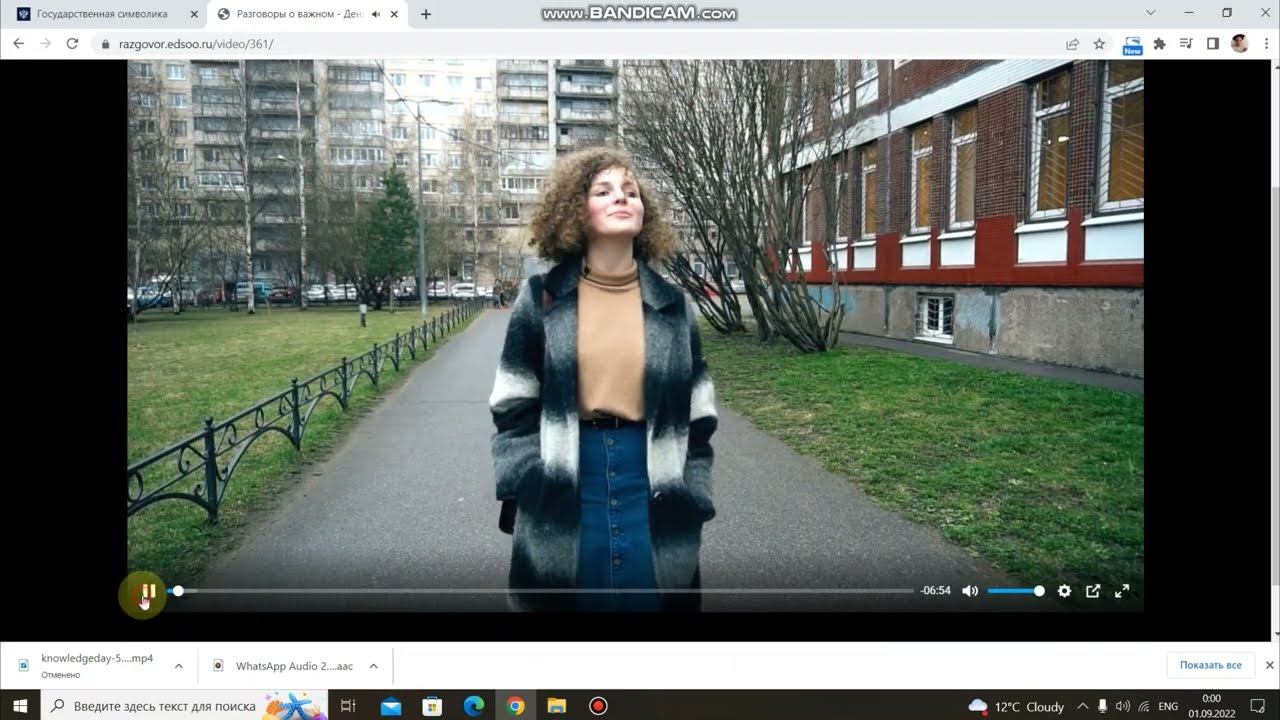Open Task View from taskbar
Screen dimensions: 1280x720
tap(348, 706)
